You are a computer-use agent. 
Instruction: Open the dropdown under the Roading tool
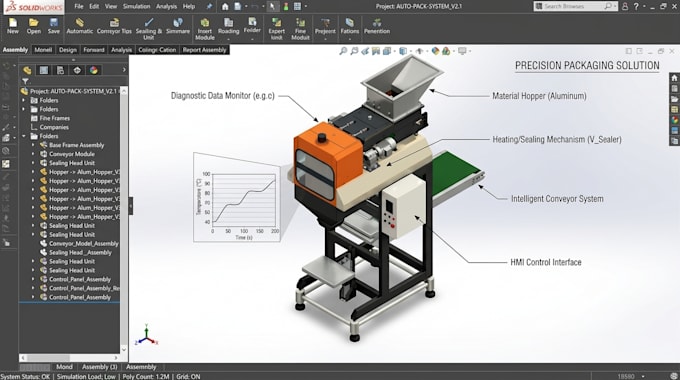[x=228, y=39]
